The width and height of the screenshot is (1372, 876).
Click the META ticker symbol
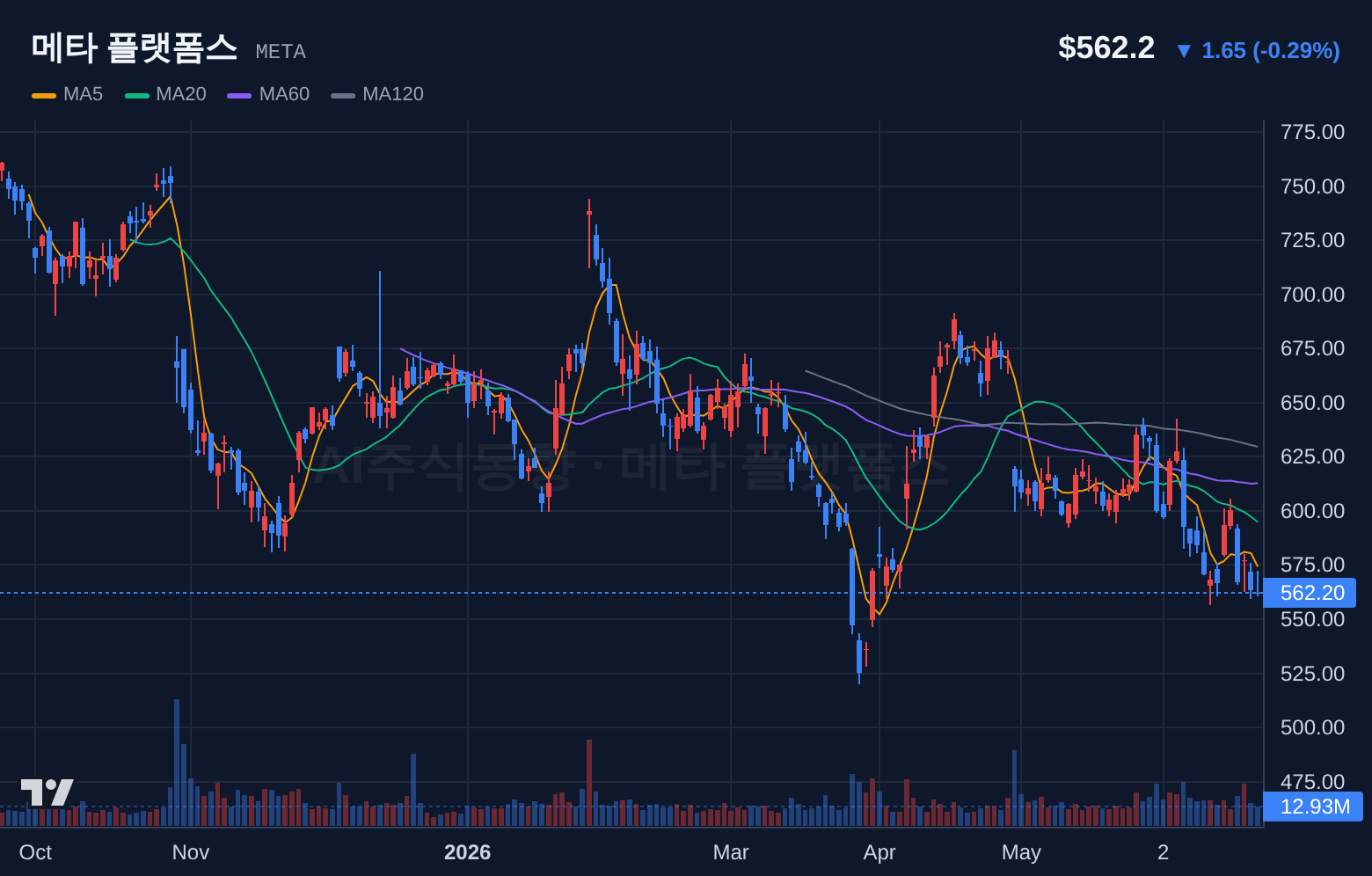click(x=281, y=52)
